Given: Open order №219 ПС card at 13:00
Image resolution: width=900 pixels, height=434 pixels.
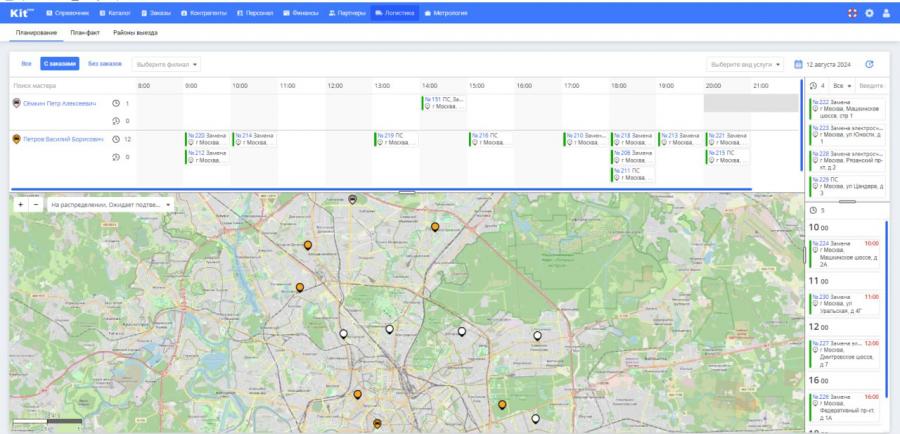Looking at the screenshot, I should click(x=396, y=139).
